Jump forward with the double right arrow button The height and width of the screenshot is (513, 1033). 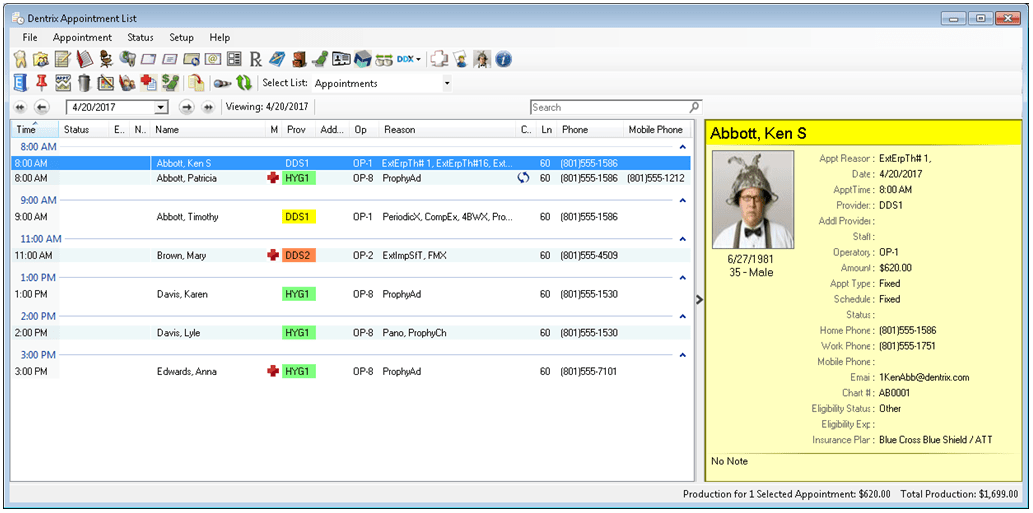[208, 107]
